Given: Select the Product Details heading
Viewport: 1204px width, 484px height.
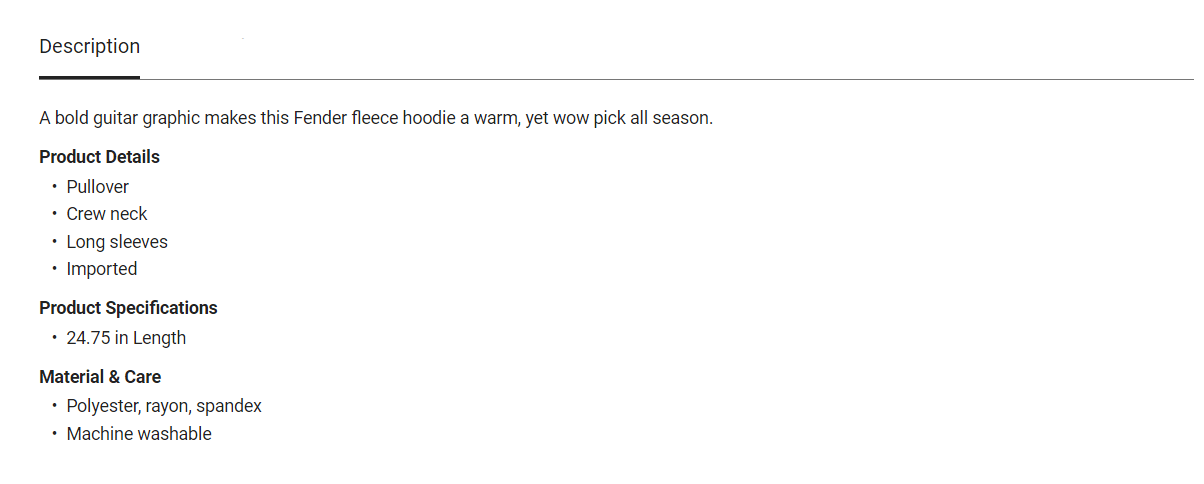Looking at the screenshot, I should click(99, 157).
